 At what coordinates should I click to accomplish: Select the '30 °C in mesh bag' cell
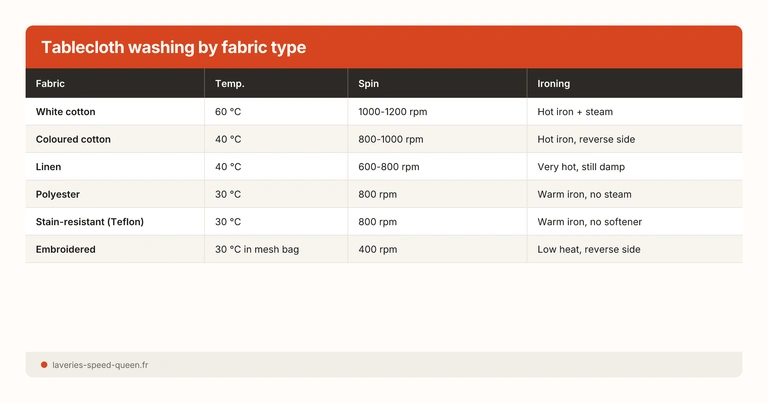257,249
